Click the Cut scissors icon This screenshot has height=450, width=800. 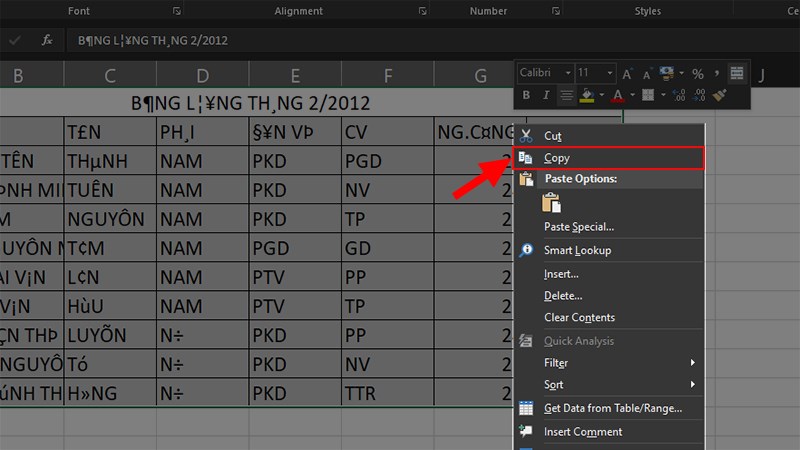526,136
